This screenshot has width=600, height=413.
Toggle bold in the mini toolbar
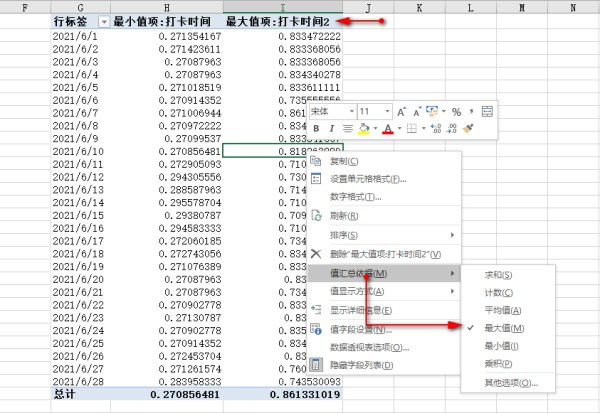point(316,129)
